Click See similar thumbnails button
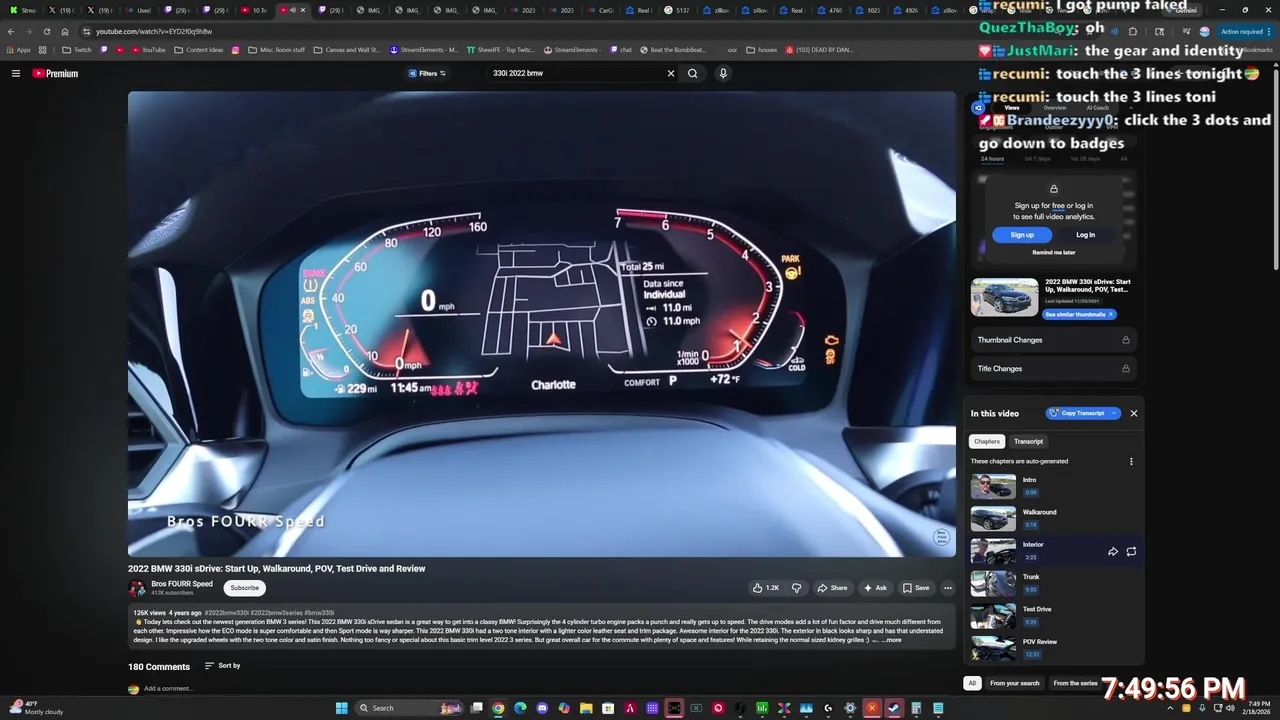Screen dimensions: 1280x720 1079,314
